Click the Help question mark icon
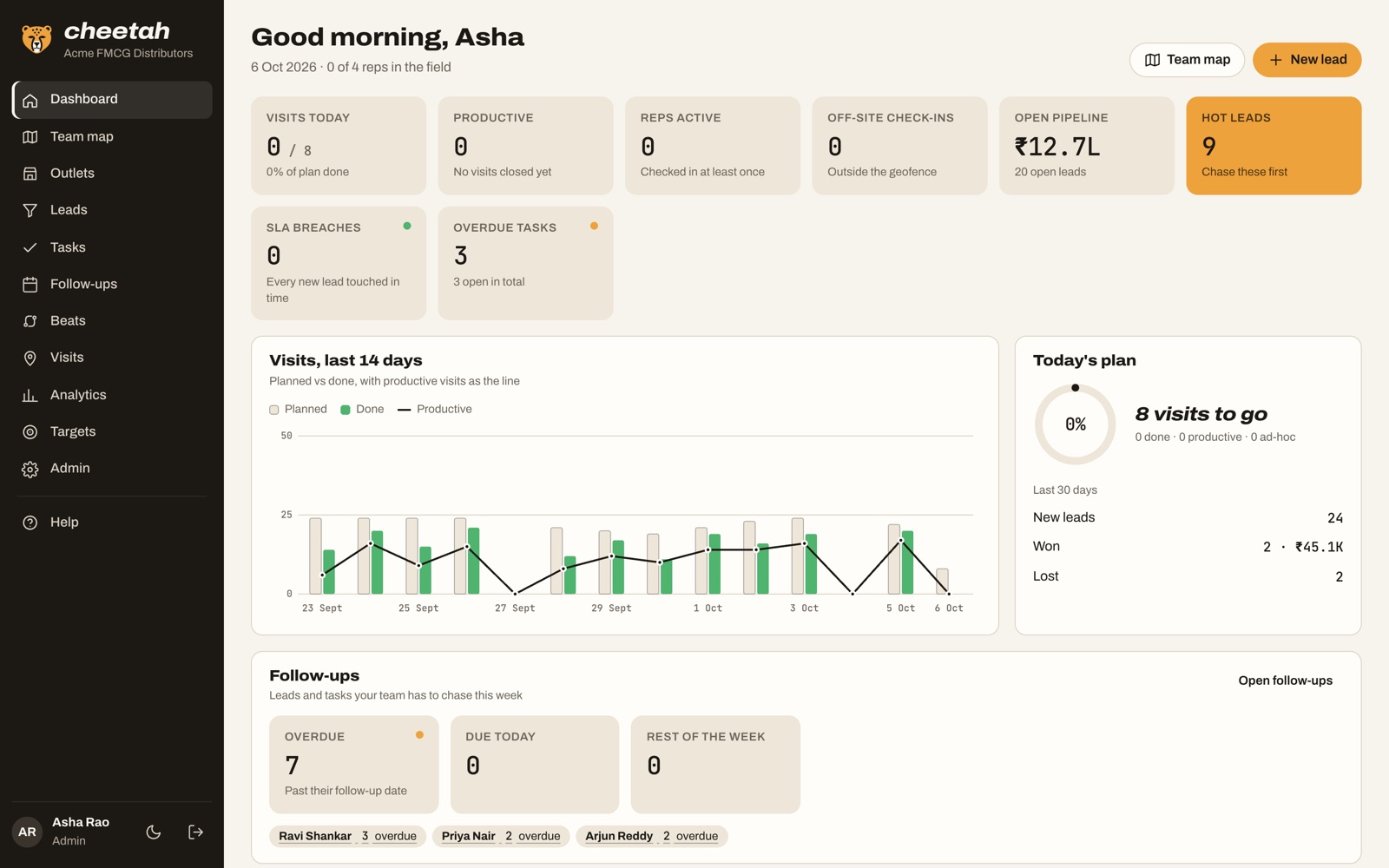This screenshot has width=1389, height=868. (30, 523)
